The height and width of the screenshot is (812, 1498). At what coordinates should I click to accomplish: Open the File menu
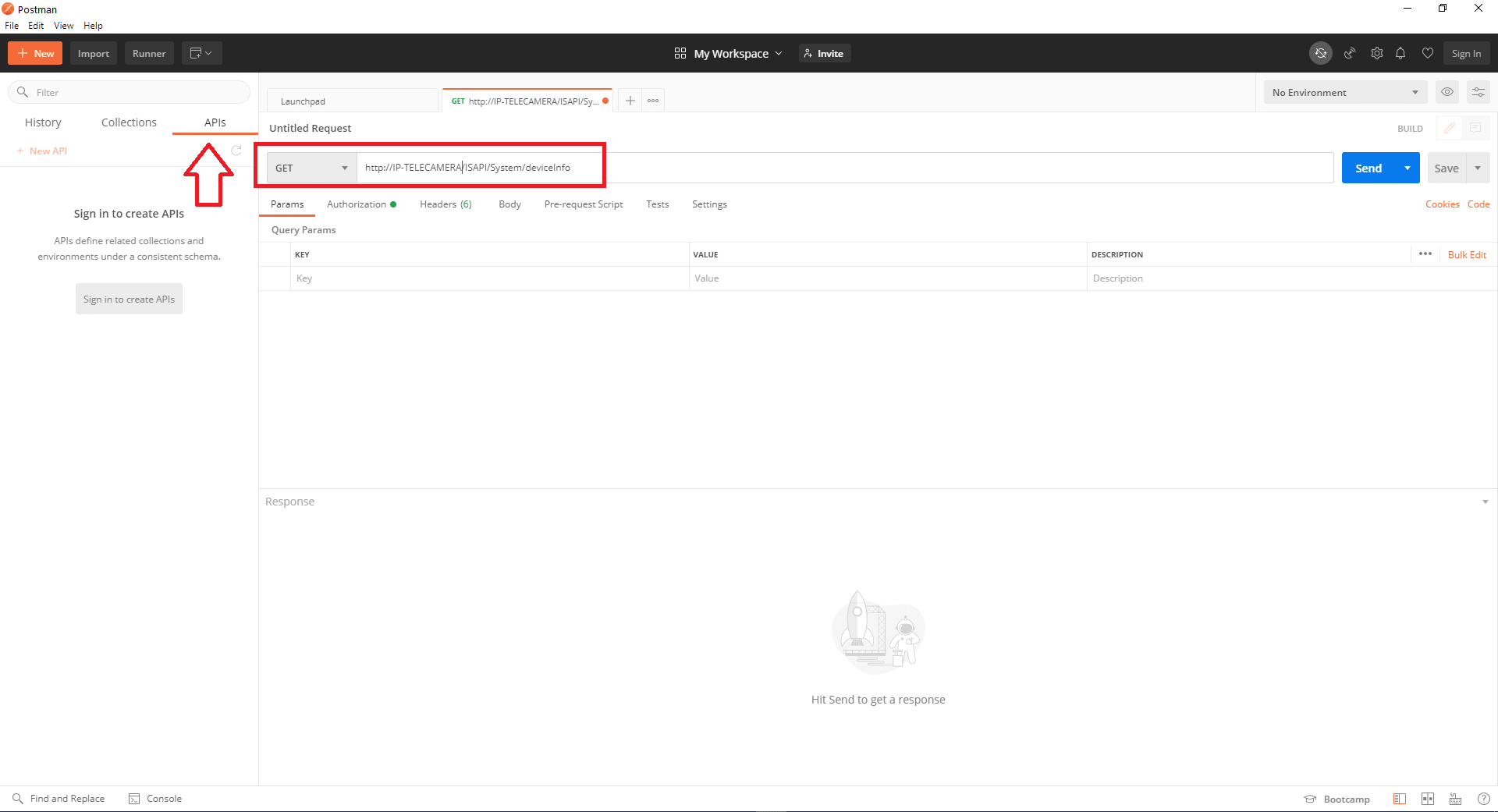pyautogui.click(x=12, y=26)
